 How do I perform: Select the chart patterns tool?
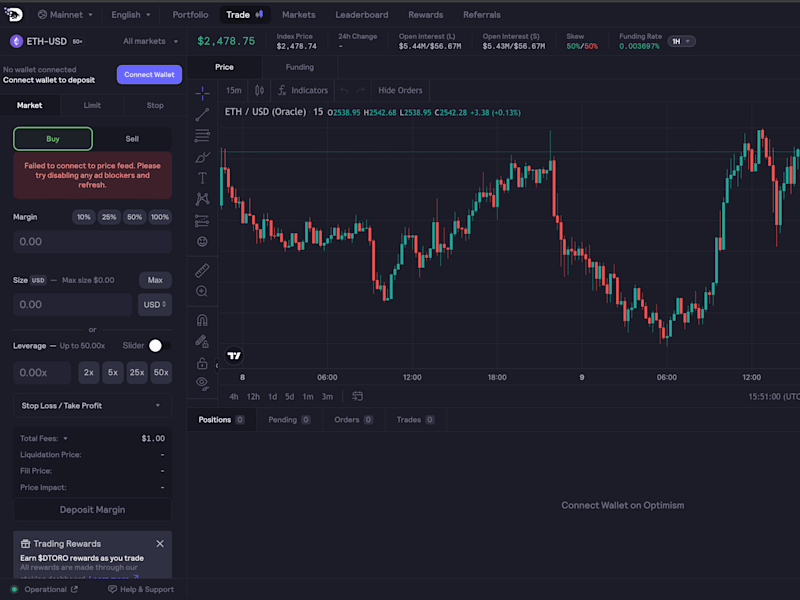tap(202, 199)
